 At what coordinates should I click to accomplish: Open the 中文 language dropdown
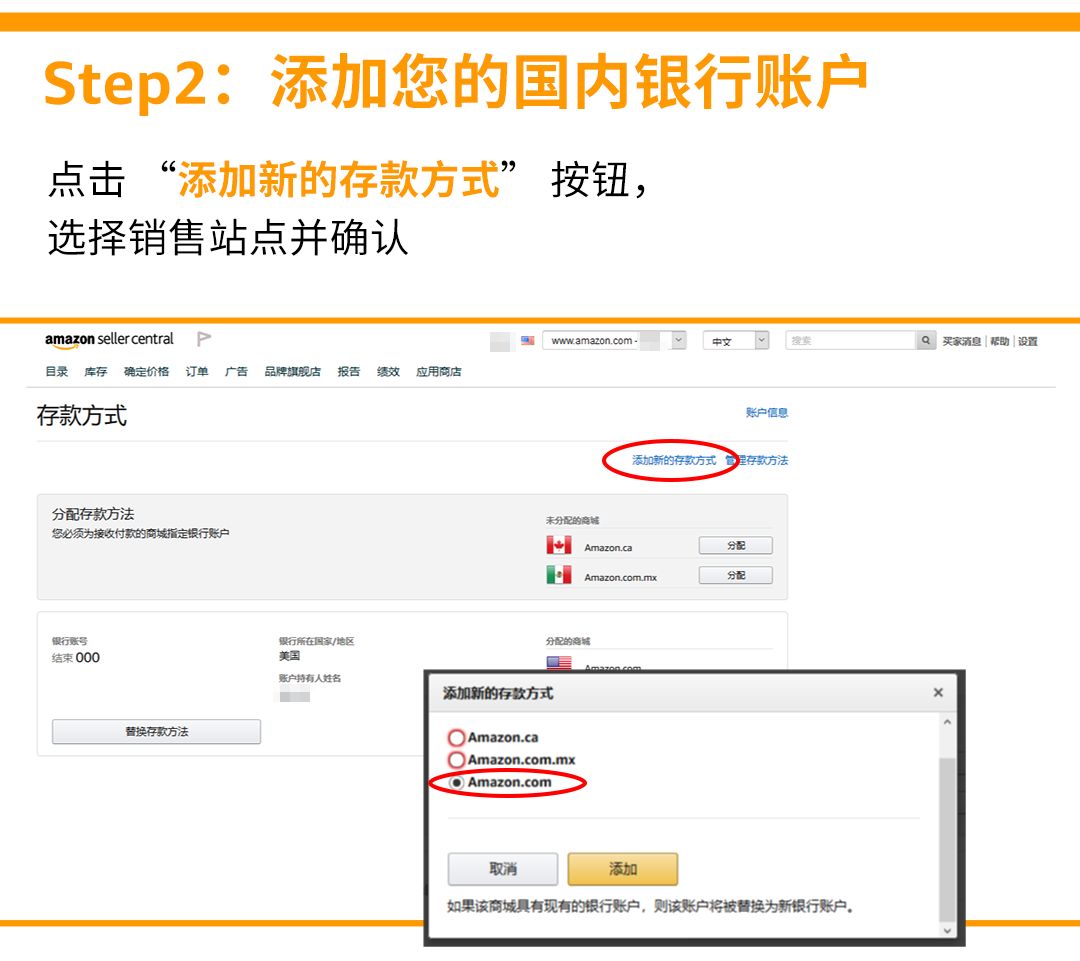736,340
